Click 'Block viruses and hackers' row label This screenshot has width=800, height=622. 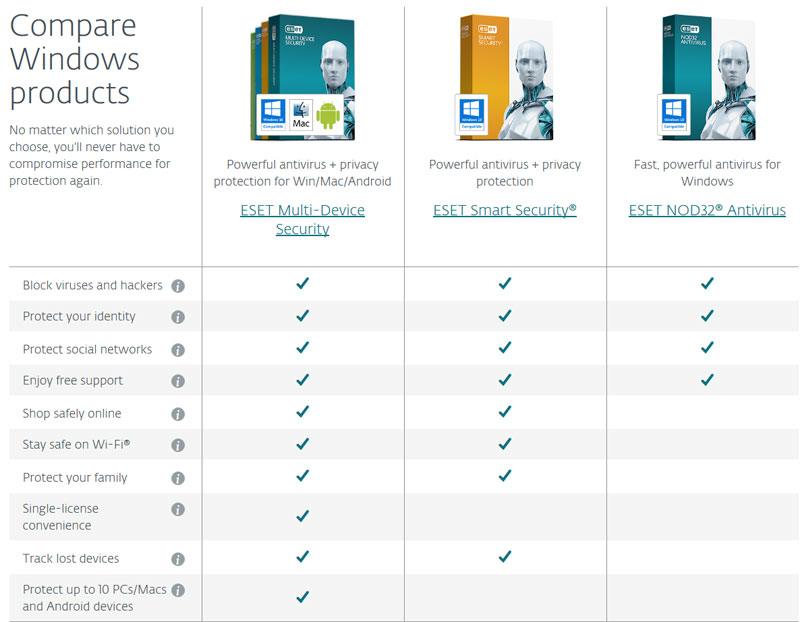click(92, 285)
